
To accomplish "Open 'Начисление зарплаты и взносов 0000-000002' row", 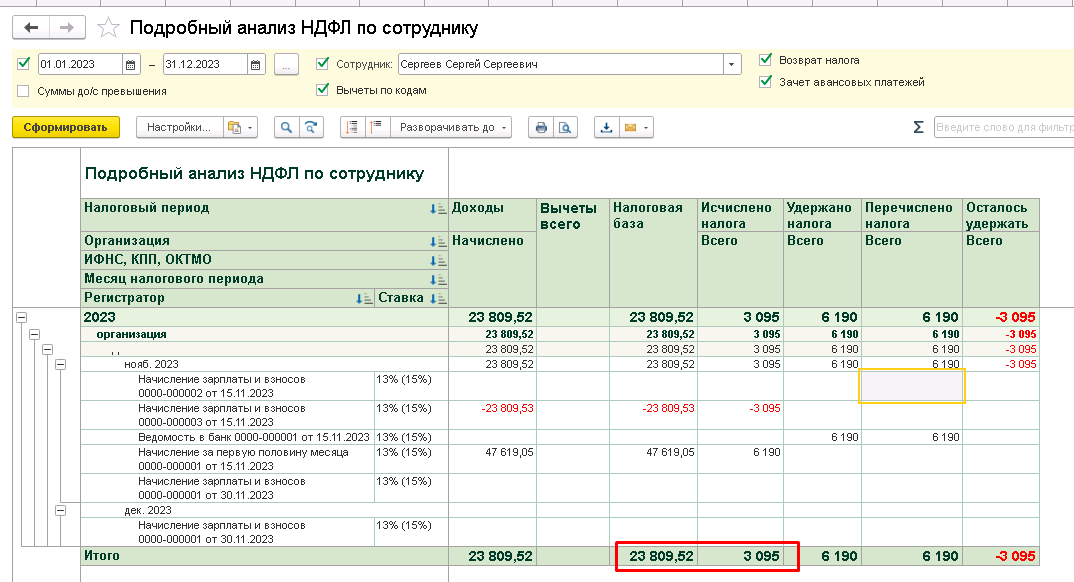I will click(x=221, y=386).
